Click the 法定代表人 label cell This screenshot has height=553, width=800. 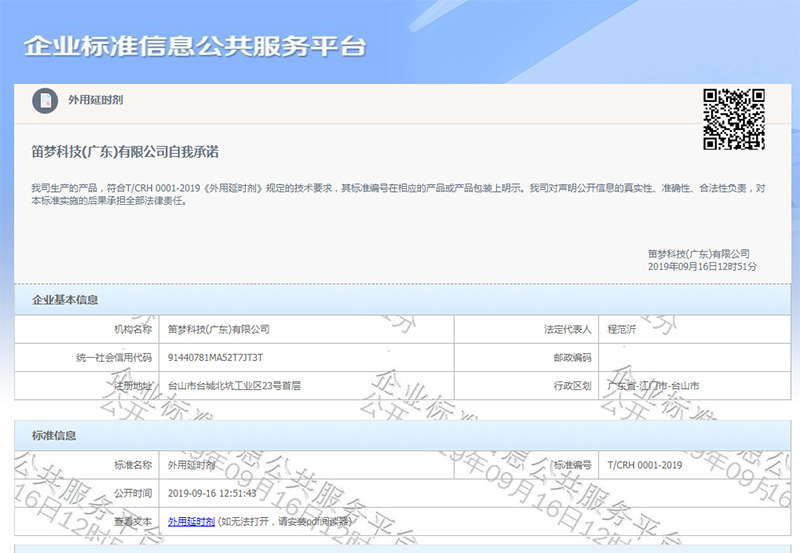pyautogui.click(x=567, y=329)
